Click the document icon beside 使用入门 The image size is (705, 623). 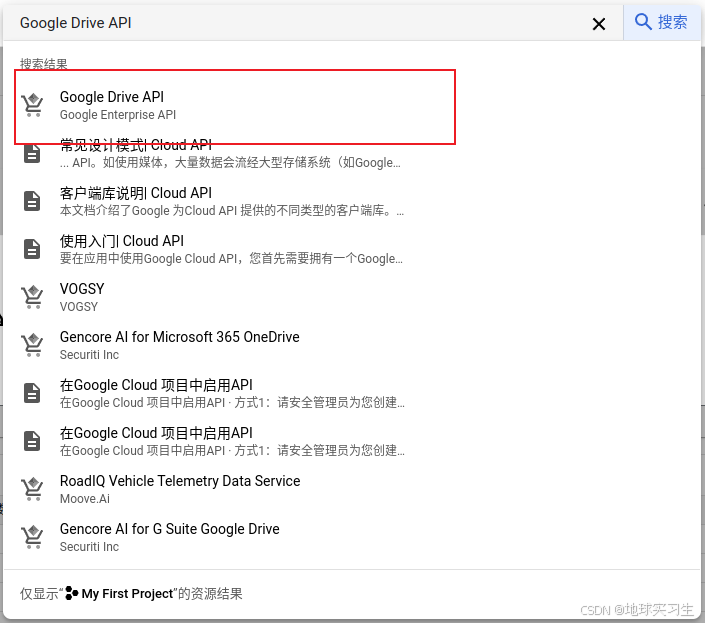tap(32, 249)
